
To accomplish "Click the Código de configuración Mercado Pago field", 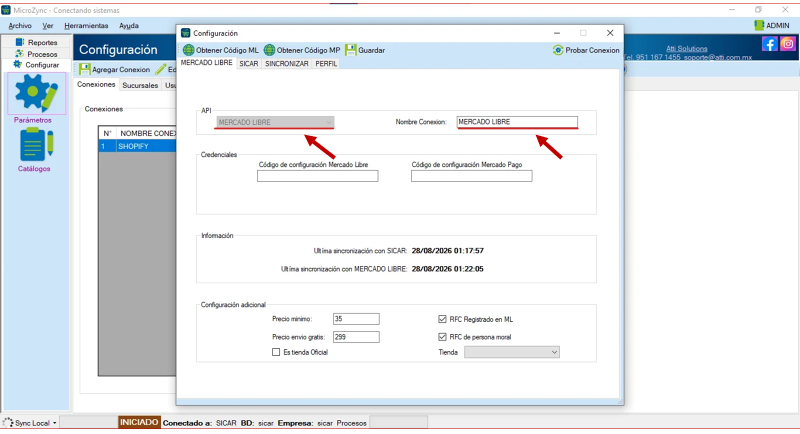I will coord(471,176).
